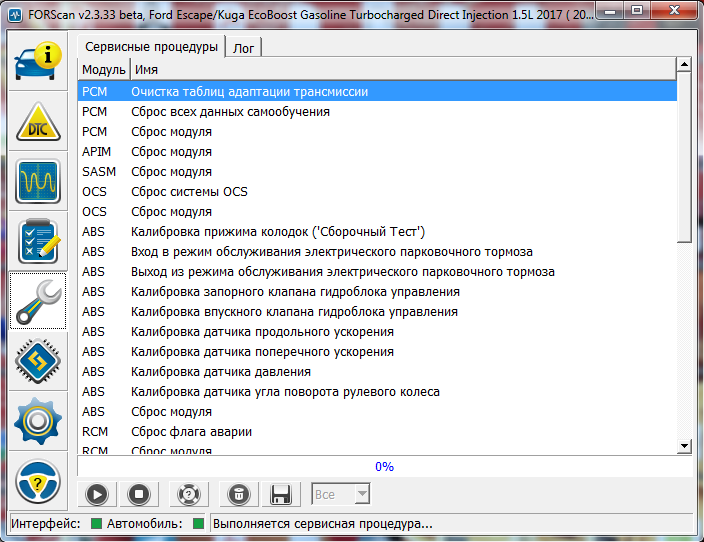Image resolution: width=704 pixels, height=542 pixels.
Task: Open the chip configuration and programming section
Action: [38, 361]
